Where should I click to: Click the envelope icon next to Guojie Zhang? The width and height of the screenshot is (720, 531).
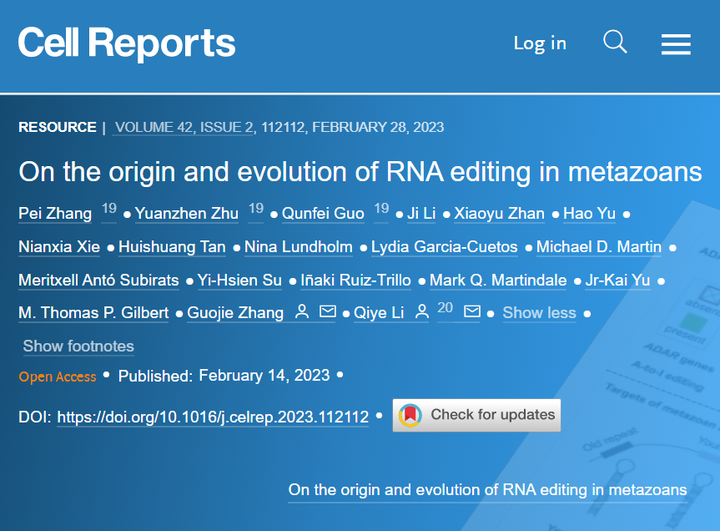coord(327,313)
